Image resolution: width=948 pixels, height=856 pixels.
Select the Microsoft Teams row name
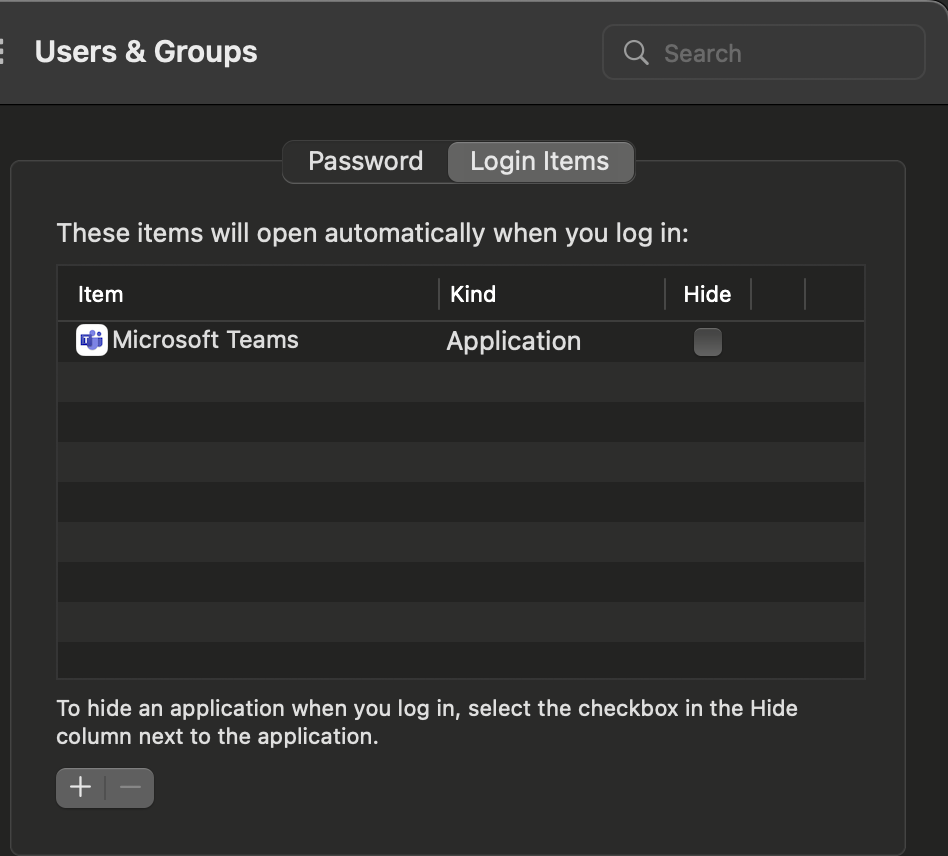(x=205, y=340)
